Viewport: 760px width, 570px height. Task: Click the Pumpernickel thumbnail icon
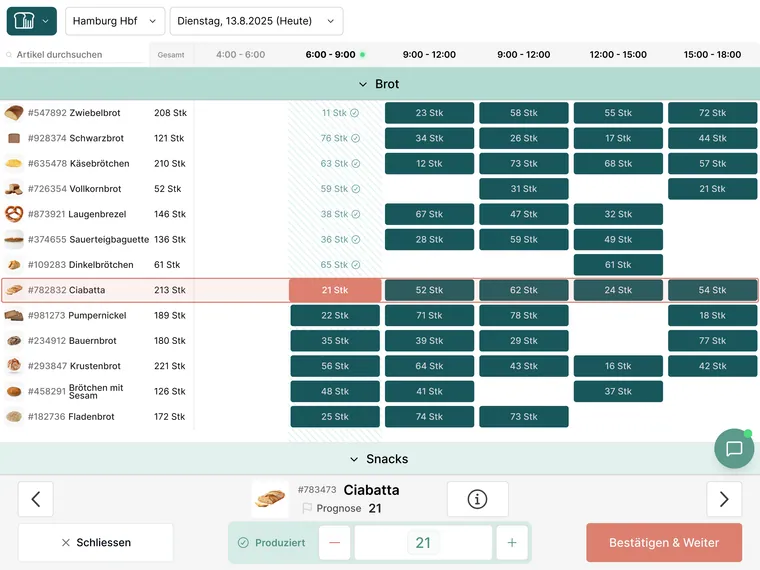[14, 316]
